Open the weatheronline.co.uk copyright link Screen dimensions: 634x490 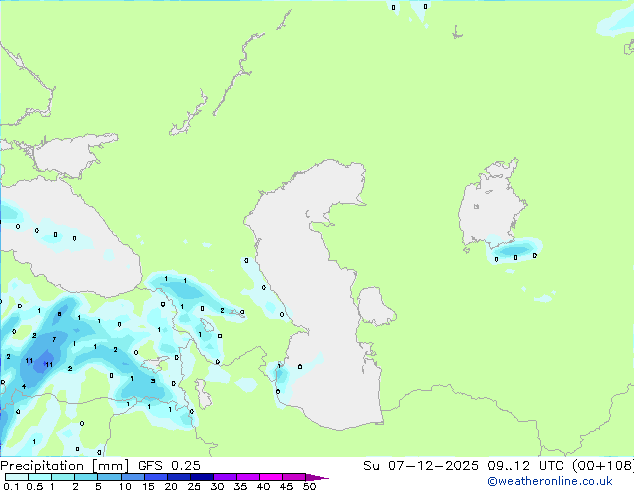pos(550,481)
